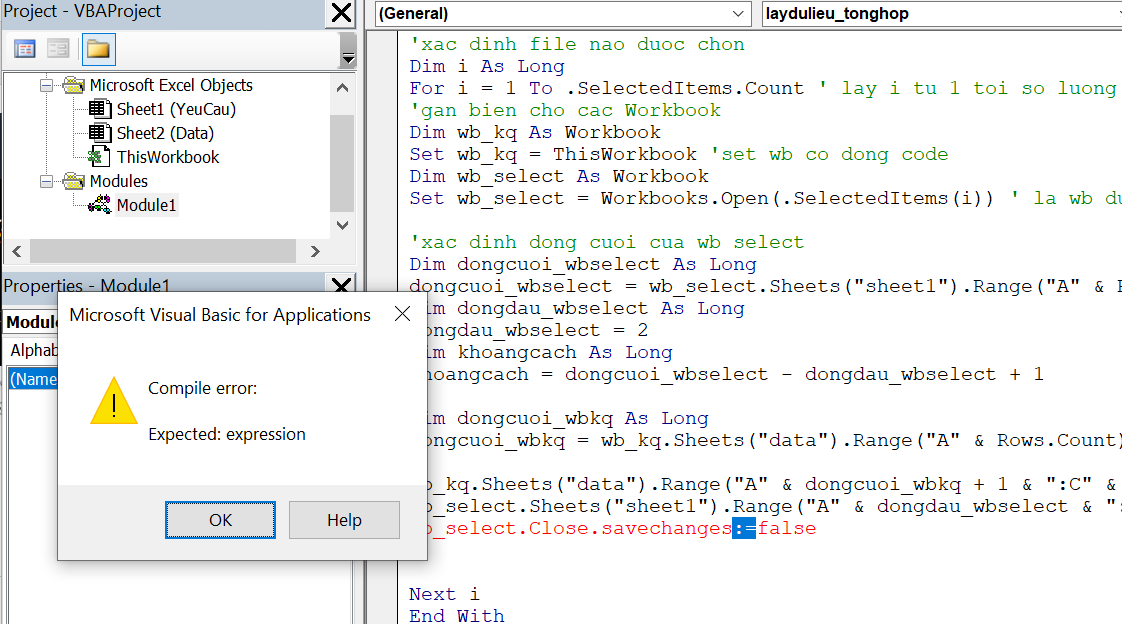The height and width of the screenshot is (624, 1122).
Task: Click the Project tree vertical scrollbar thumb
Action: click(x=342, y=163)
